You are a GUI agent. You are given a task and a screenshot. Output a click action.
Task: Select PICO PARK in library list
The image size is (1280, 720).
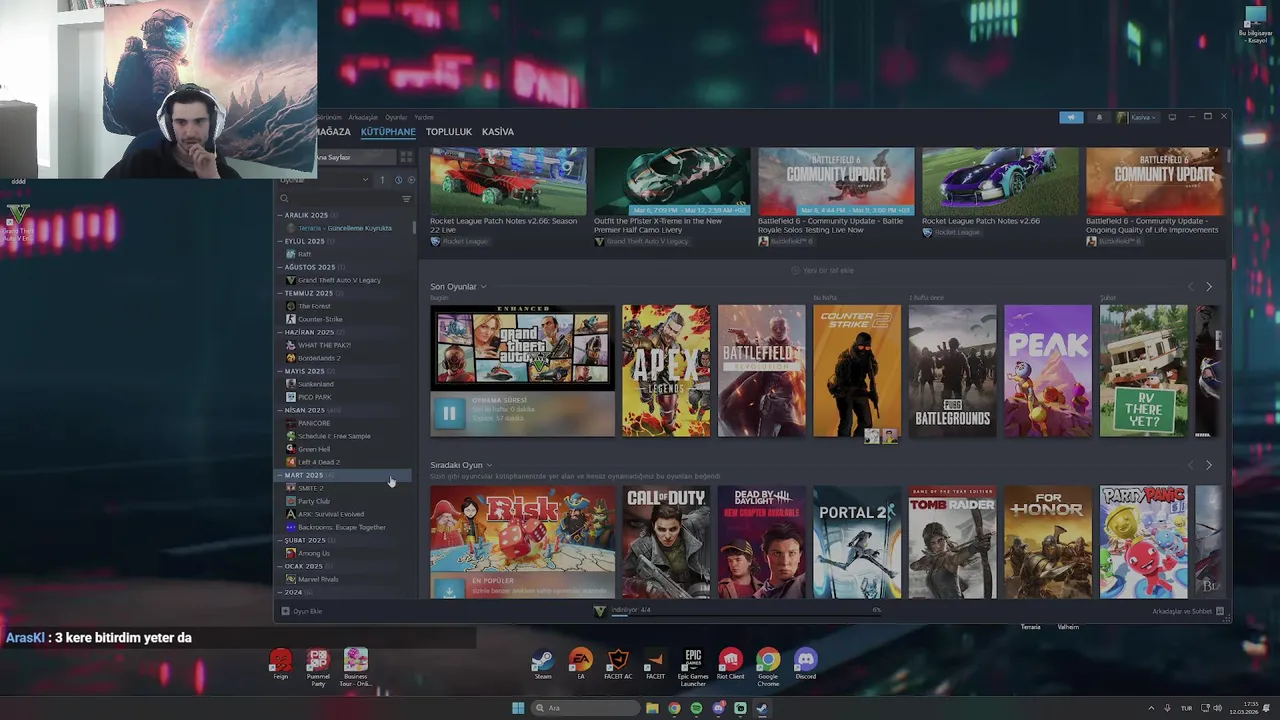tap(314, 397)
